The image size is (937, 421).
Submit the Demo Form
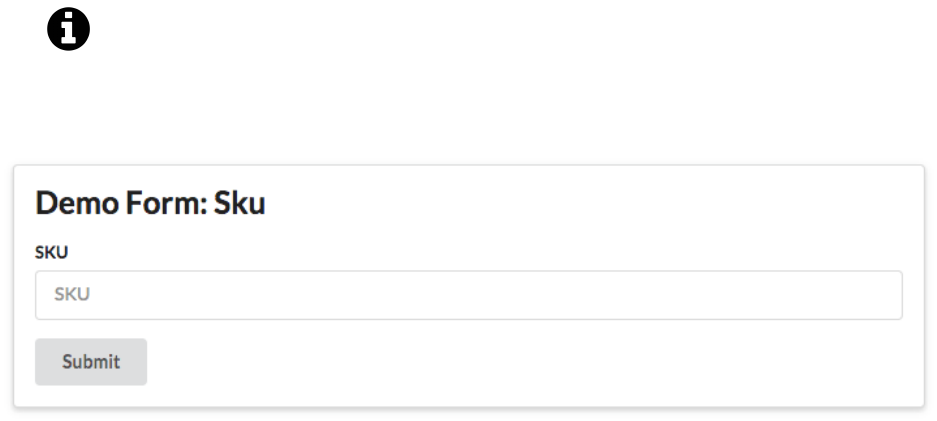click(x=91, y=362)
